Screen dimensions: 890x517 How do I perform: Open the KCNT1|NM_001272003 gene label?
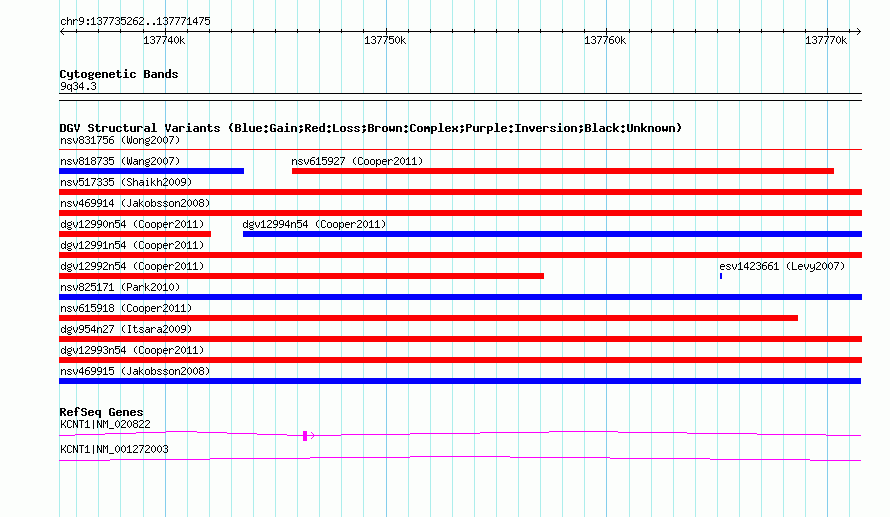(114, 449)
